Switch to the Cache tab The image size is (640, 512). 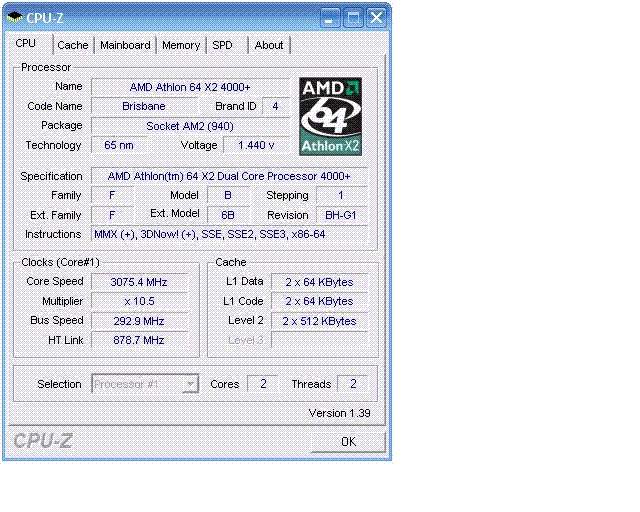[73, 45]
